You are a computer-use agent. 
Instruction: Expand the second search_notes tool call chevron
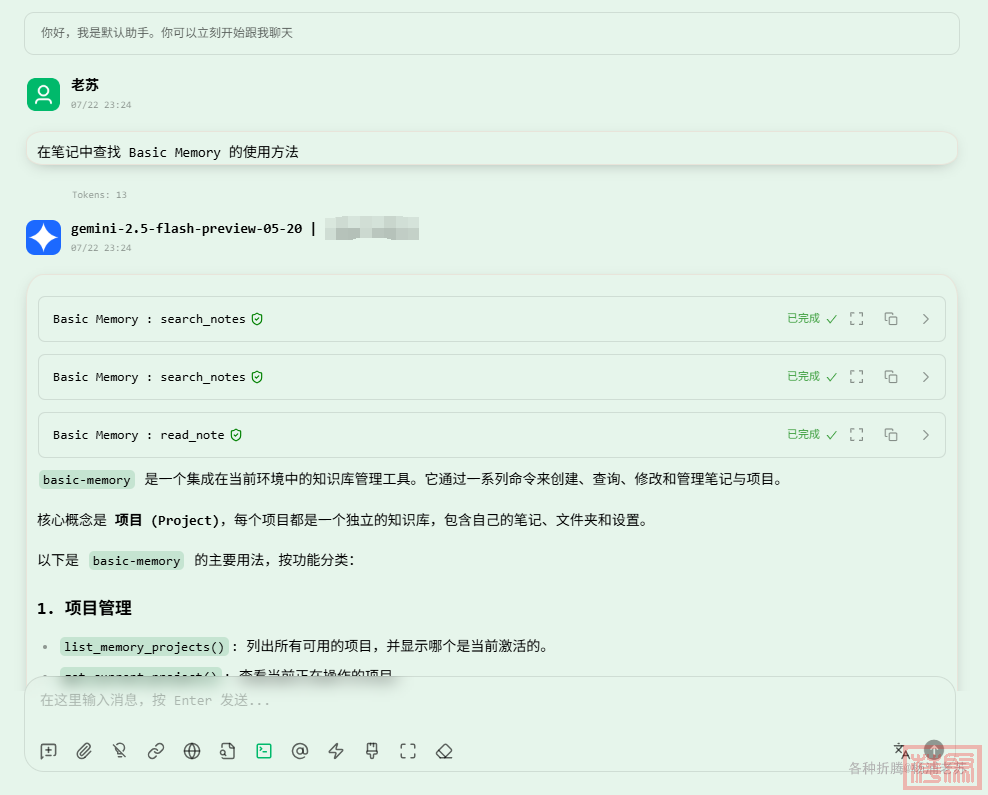tap(925, 377)
